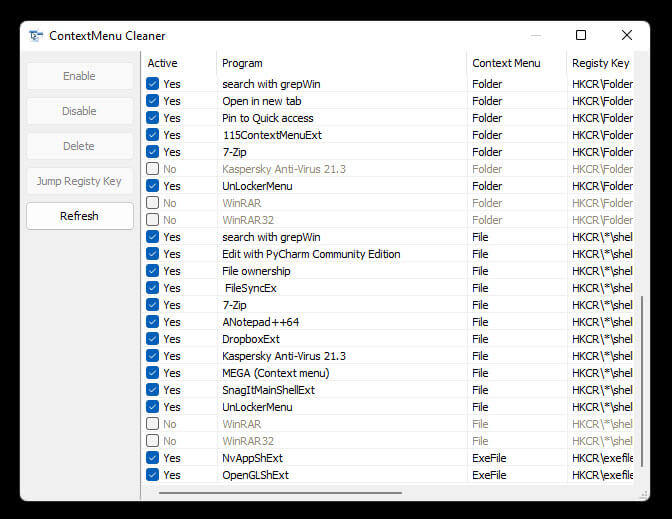Click Yes text in File ownership row

[172, 271]
